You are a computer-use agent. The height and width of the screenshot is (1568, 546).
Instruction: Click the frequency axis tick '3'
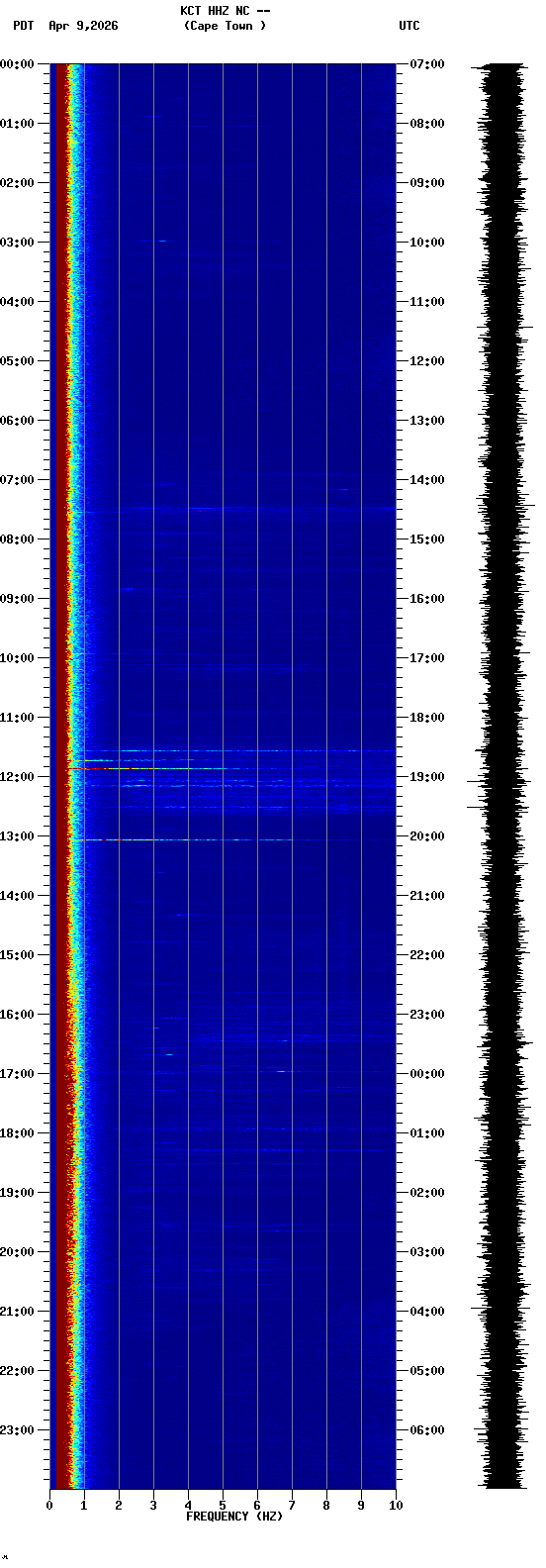point(153,1506)
